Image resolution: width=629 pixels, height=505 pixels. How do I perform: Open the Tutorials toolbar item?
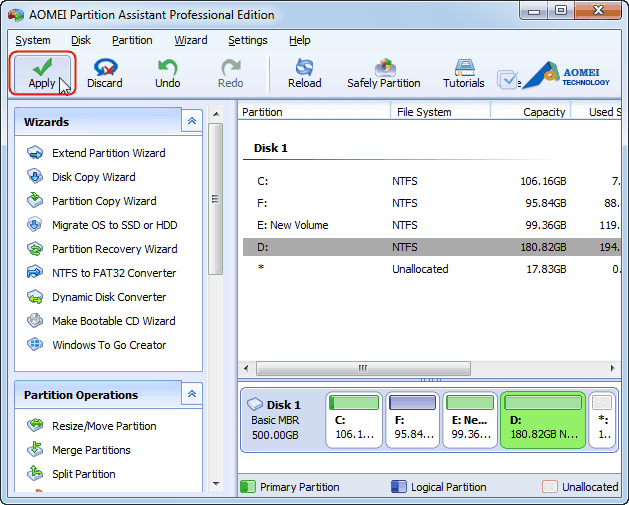click(x=464, y=73)
